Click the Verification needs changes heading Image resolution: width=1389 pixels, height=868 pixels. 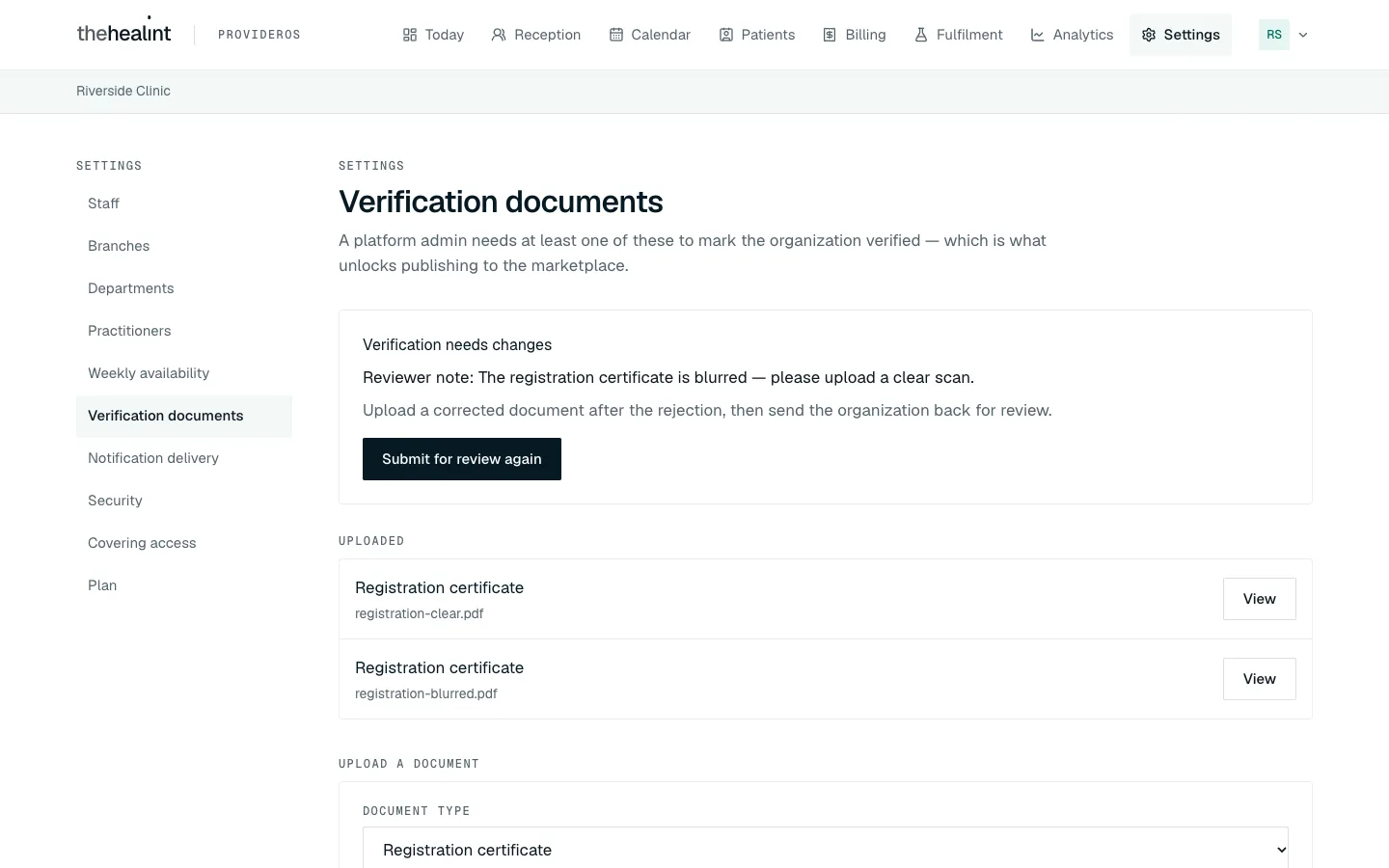[x=457, y=345]
